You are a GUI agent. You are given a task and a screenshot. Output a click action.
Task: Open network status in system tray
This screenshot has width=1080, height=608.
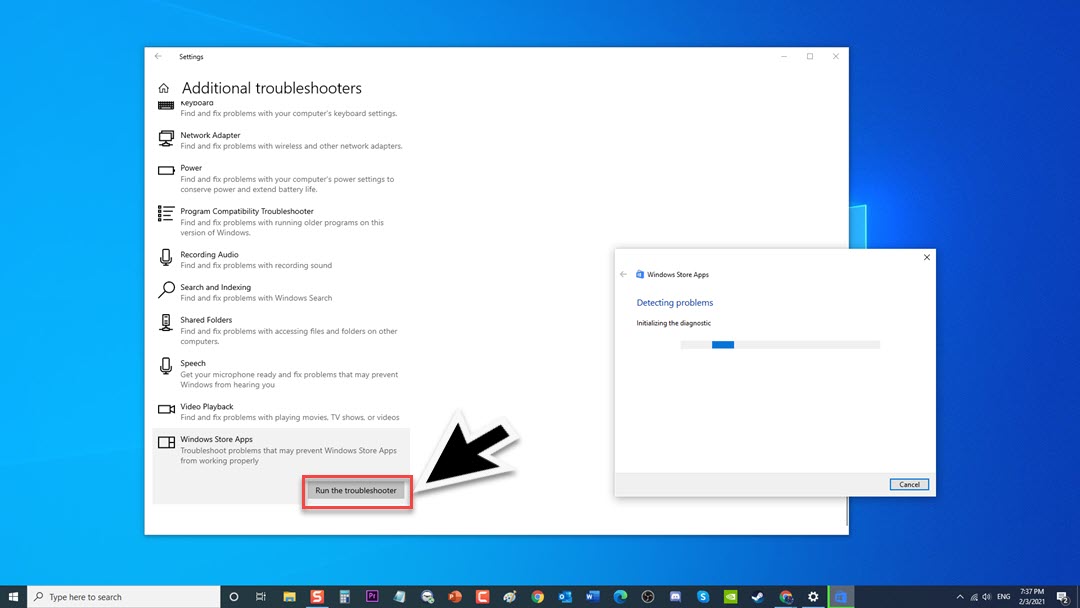[x=974, y=597]
